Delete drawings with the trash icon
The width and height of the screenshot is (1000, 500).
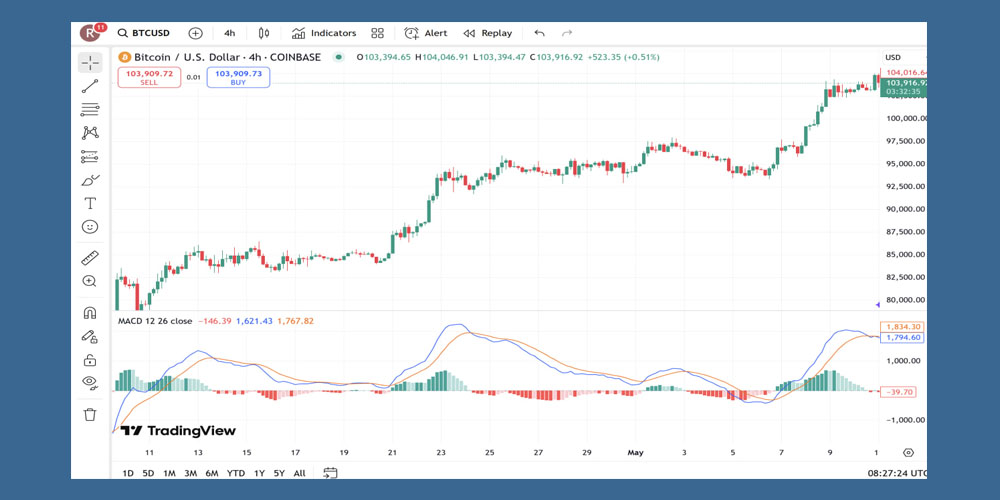click(x=90, y=414)
